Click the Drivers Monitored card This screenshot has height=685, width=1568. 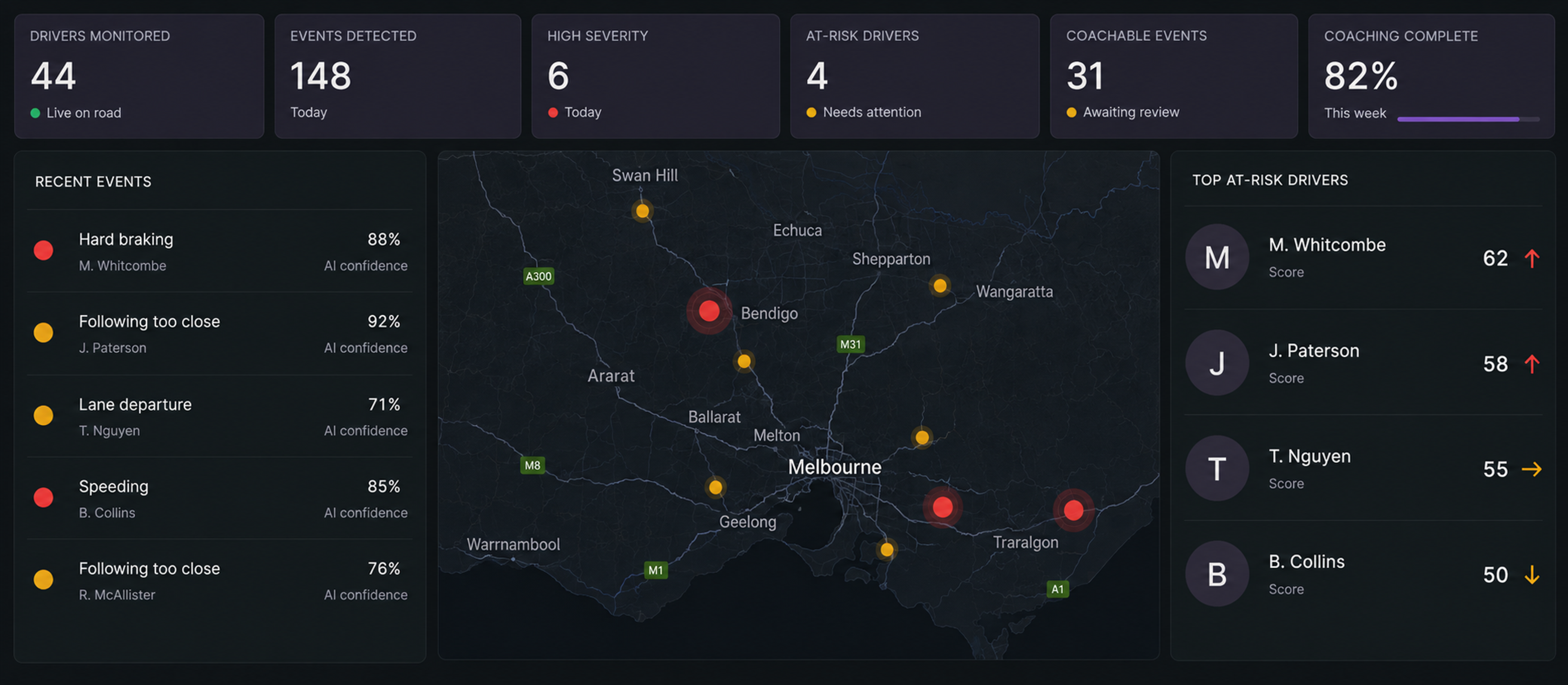point(139,76)
